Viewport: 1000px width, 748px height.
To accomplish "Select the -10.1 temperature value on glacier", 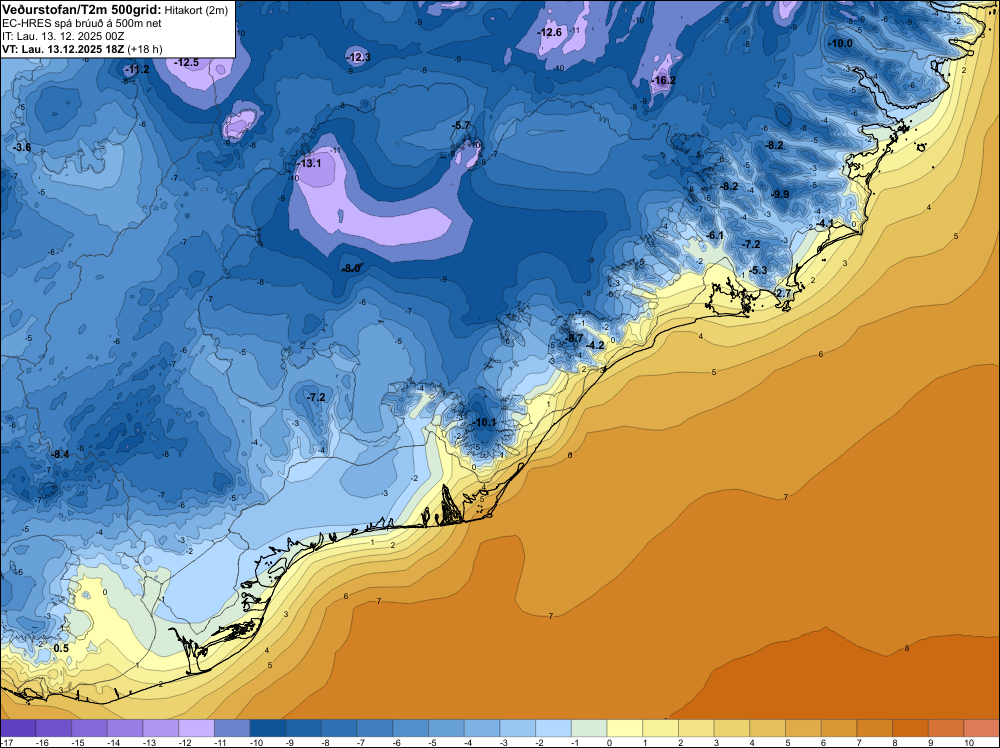I will 484,422.
